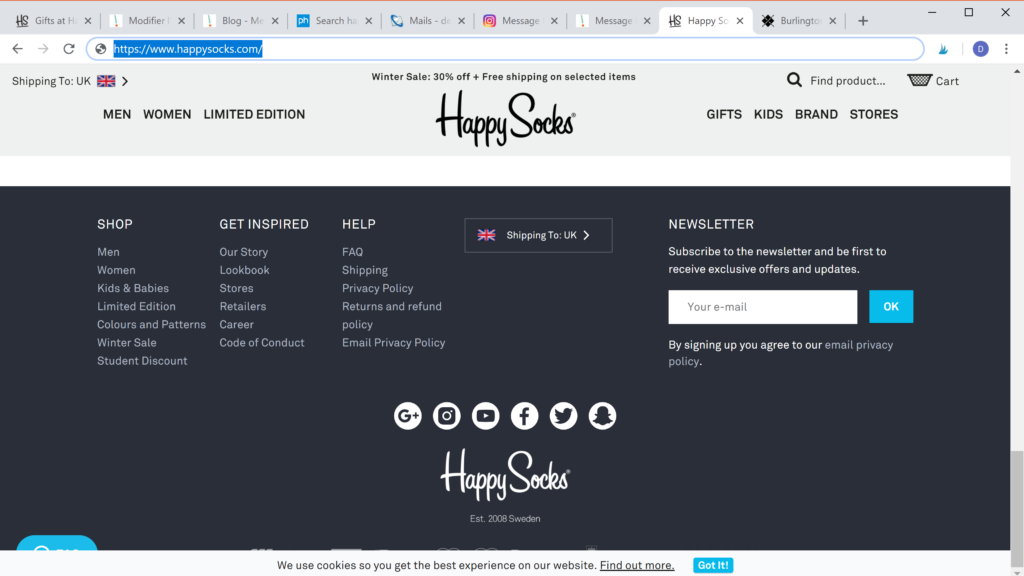Viewport: 1024px width, 576px height.
Task: Open the Our Story footer link
Action: (x=244, y=252)
